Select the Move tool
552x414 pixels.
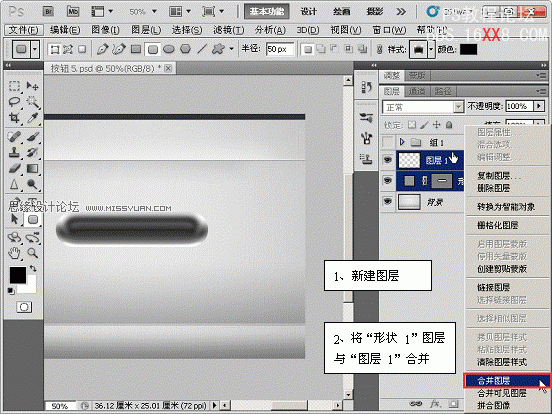(32, 86)
